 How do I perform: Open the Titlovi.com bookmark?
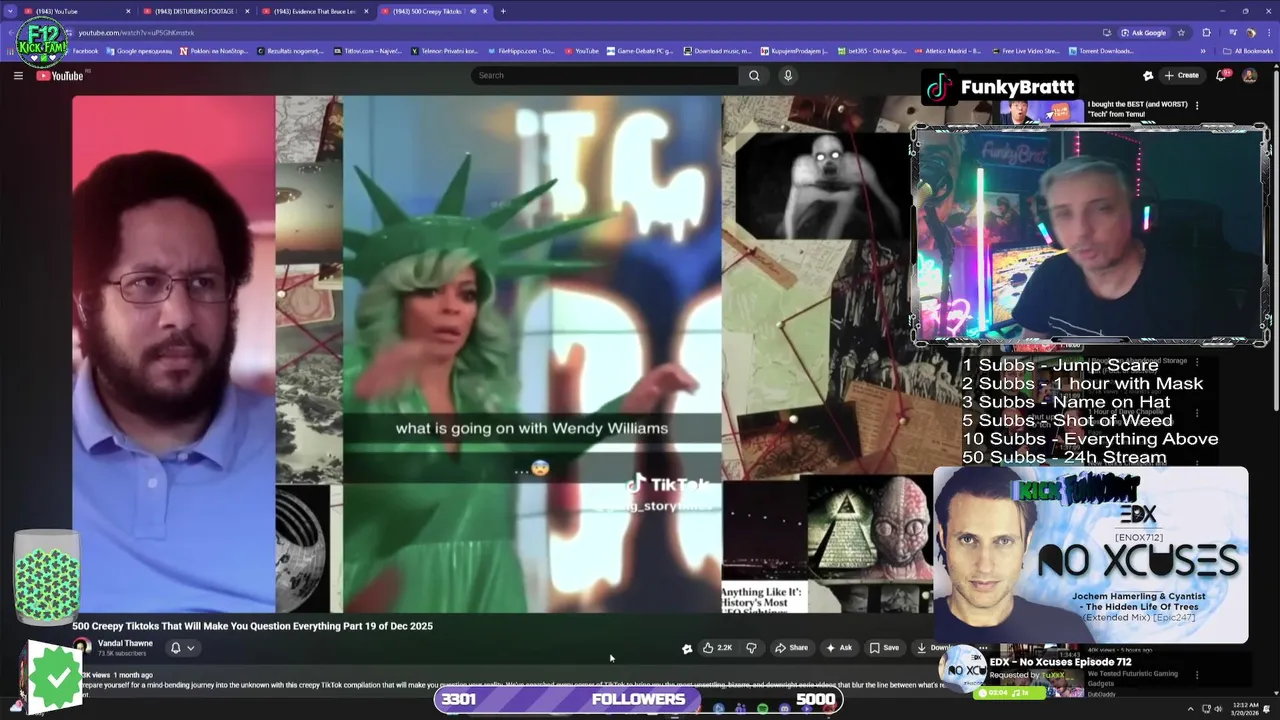368,51
